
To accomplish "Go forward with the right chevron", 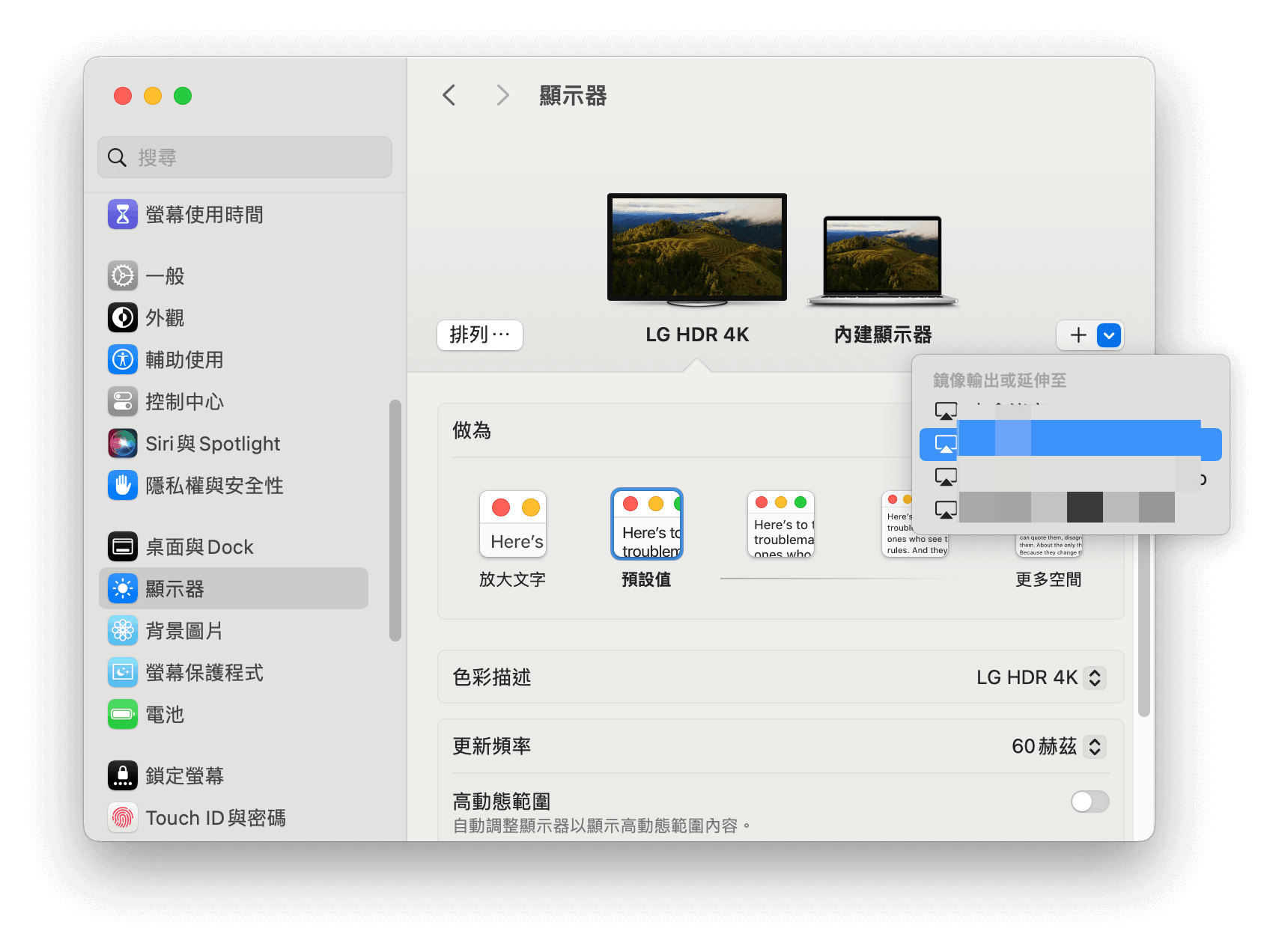I will pyautogui.click(x=502, y=95).
